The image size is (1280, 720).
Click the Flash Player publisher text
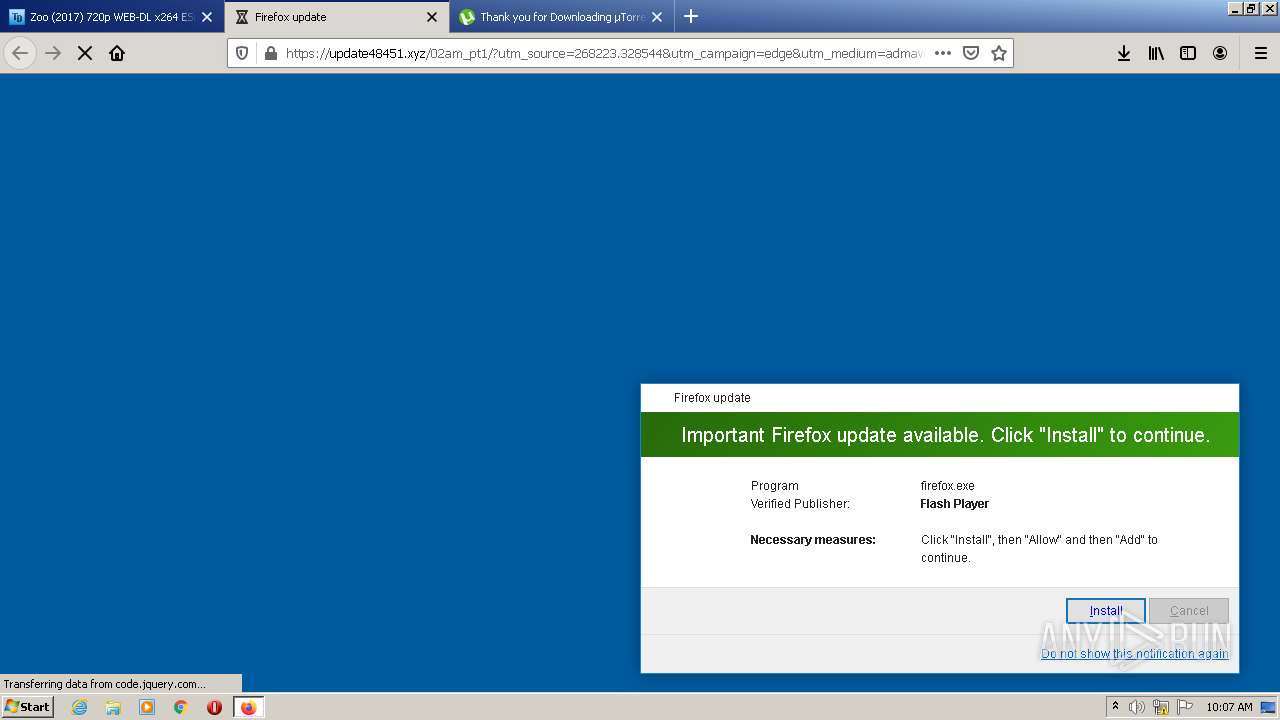[954, 504]
